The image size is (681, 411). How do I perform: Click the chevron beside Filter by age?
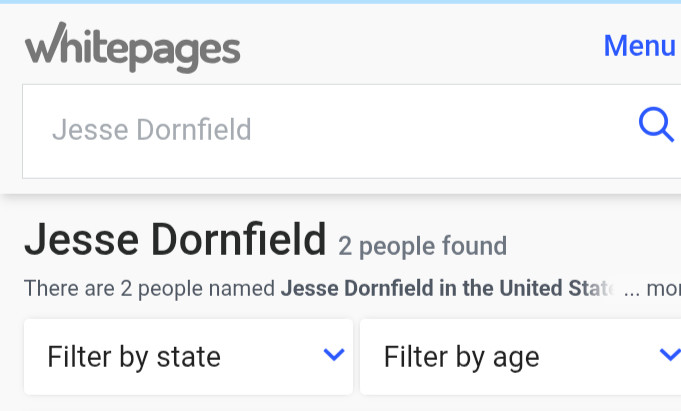[670, 355]
